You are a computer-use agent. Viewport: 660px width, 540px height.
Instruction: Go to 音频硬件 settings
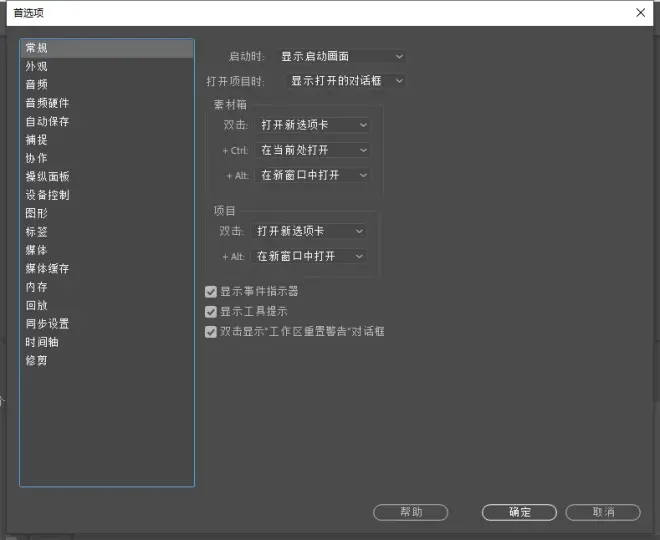click(x=107, y=103)
